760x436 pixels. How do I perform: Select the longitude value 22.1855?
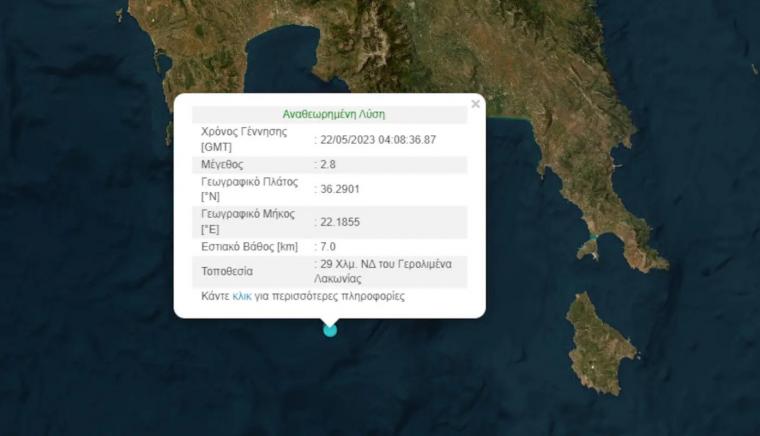point(340,222)
